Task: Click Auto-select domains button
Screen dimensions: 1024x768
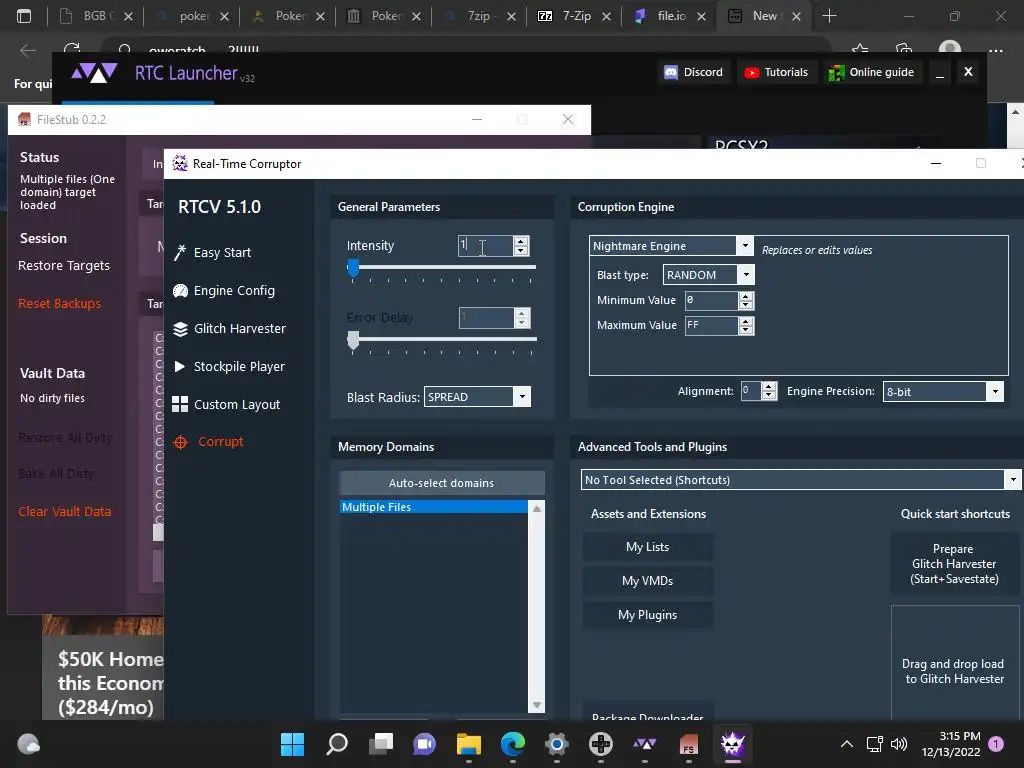Action: click(x=441, y=483)
